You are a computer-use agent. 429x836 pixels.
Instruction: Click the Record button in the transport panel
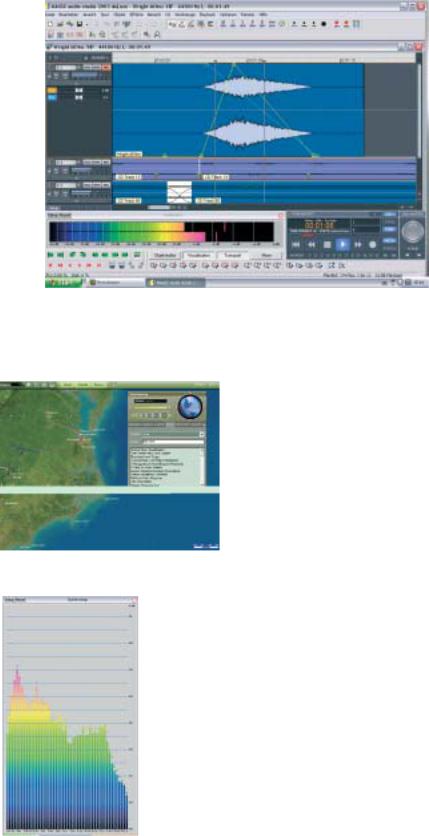click(x=373, y=244)
